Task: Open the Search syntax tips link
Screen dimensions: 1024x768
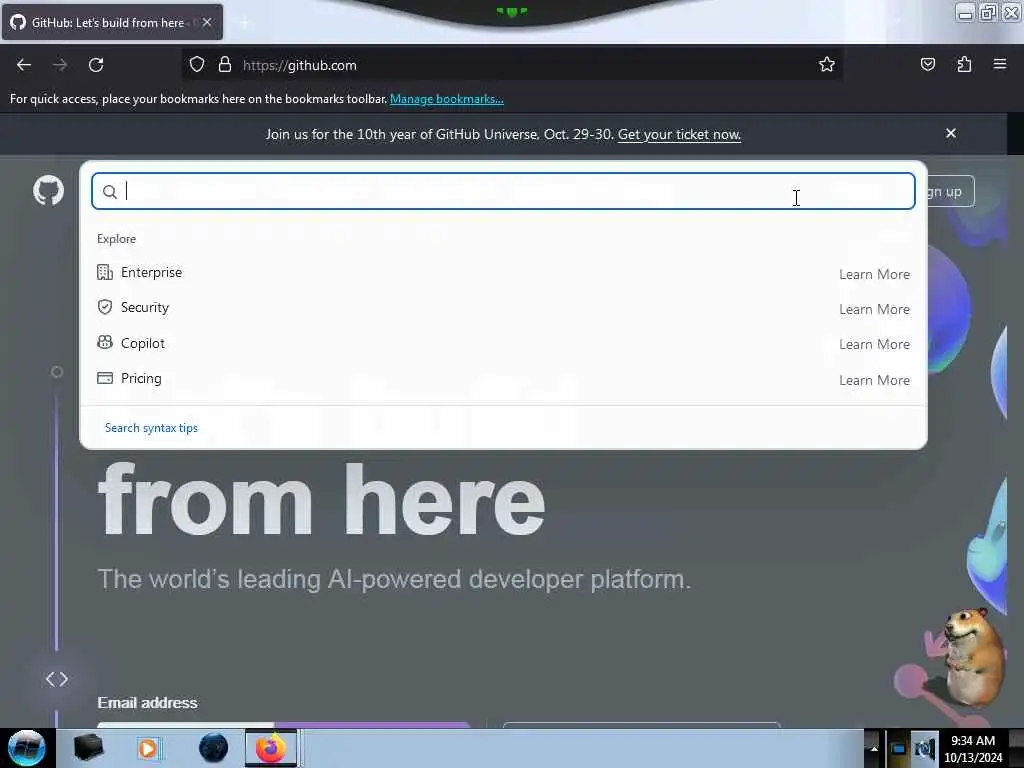Action: pos(152,428)
